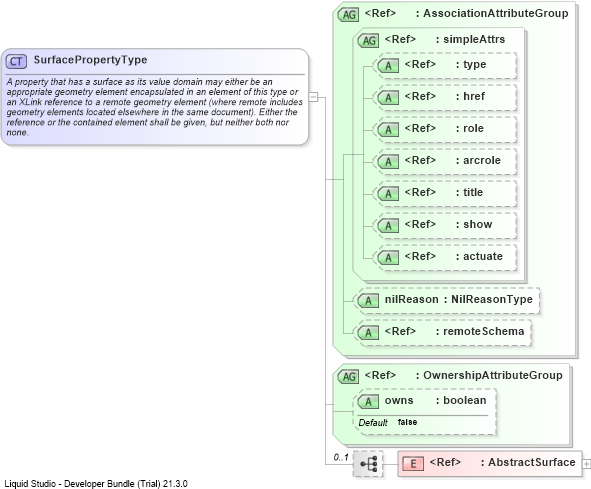The width and height of the screenshot is (591, 489).
Task: Select the AssociationAttributeGroup label
Action: tap(496, 13)
